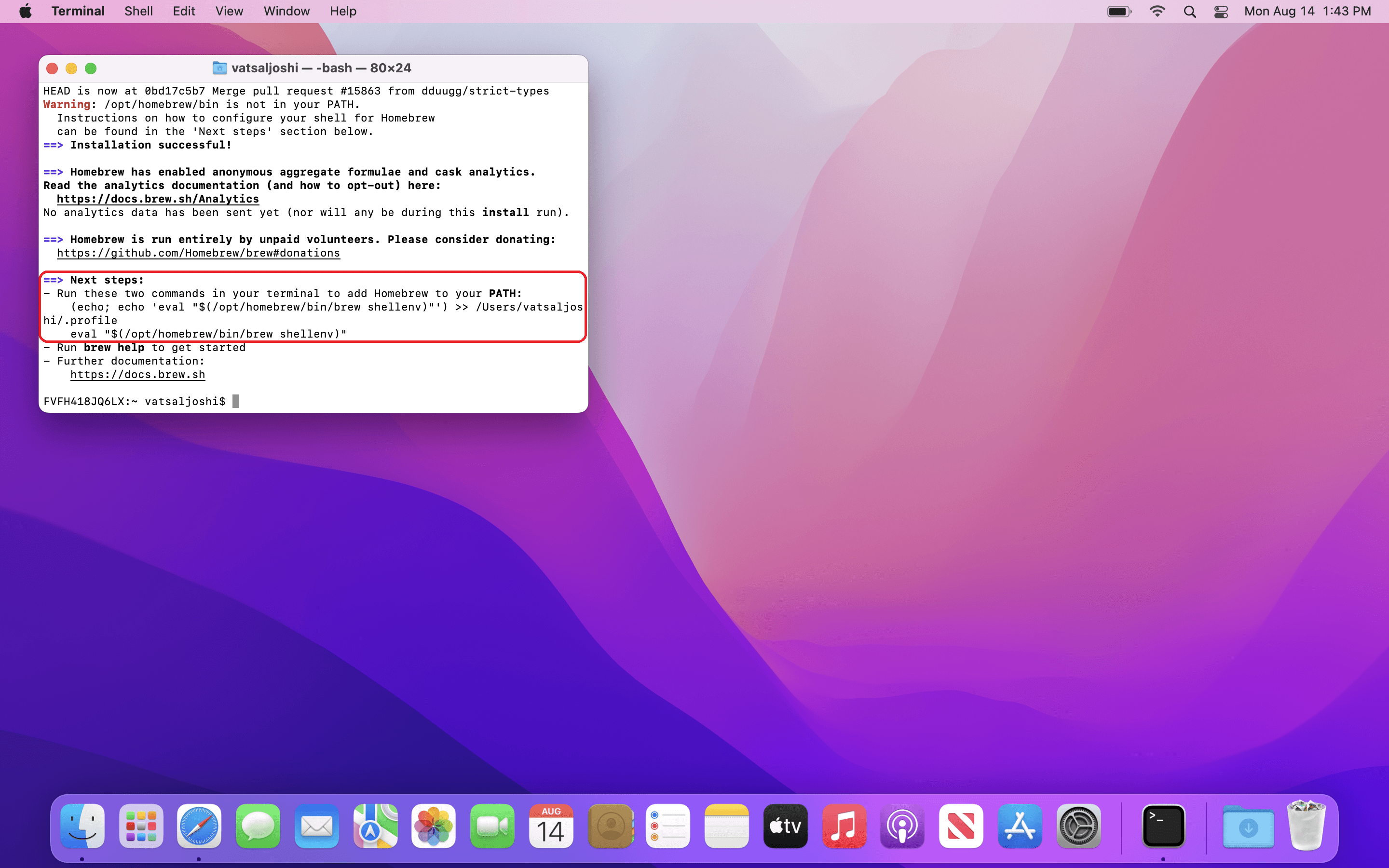1389x868 pixels.
Task: Open Control Center in menu bar
Action: (x=1221, y=12)
